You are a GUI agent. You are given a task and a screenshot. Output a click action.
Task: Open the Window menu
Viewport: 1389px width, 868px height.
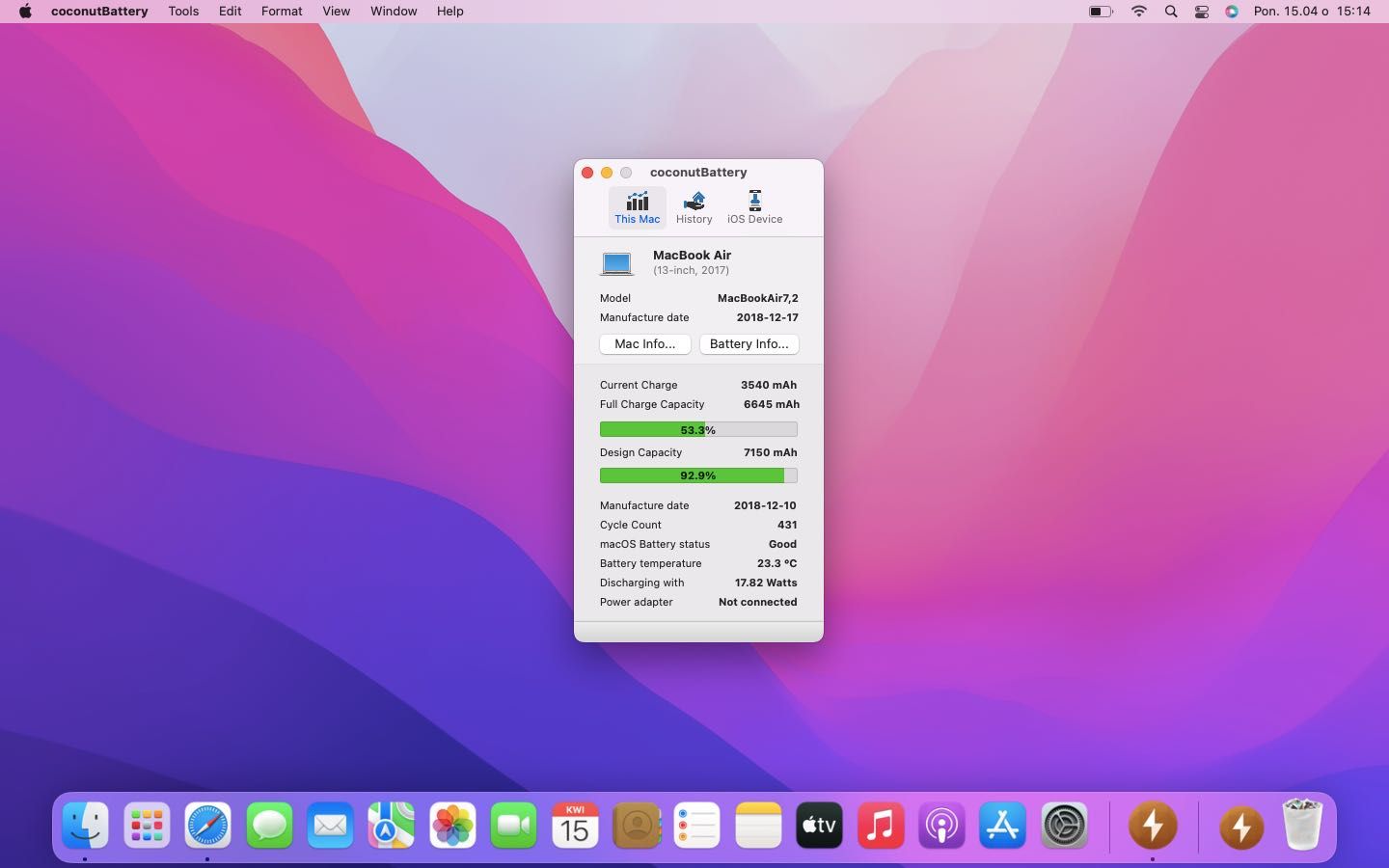pos(394,12)
